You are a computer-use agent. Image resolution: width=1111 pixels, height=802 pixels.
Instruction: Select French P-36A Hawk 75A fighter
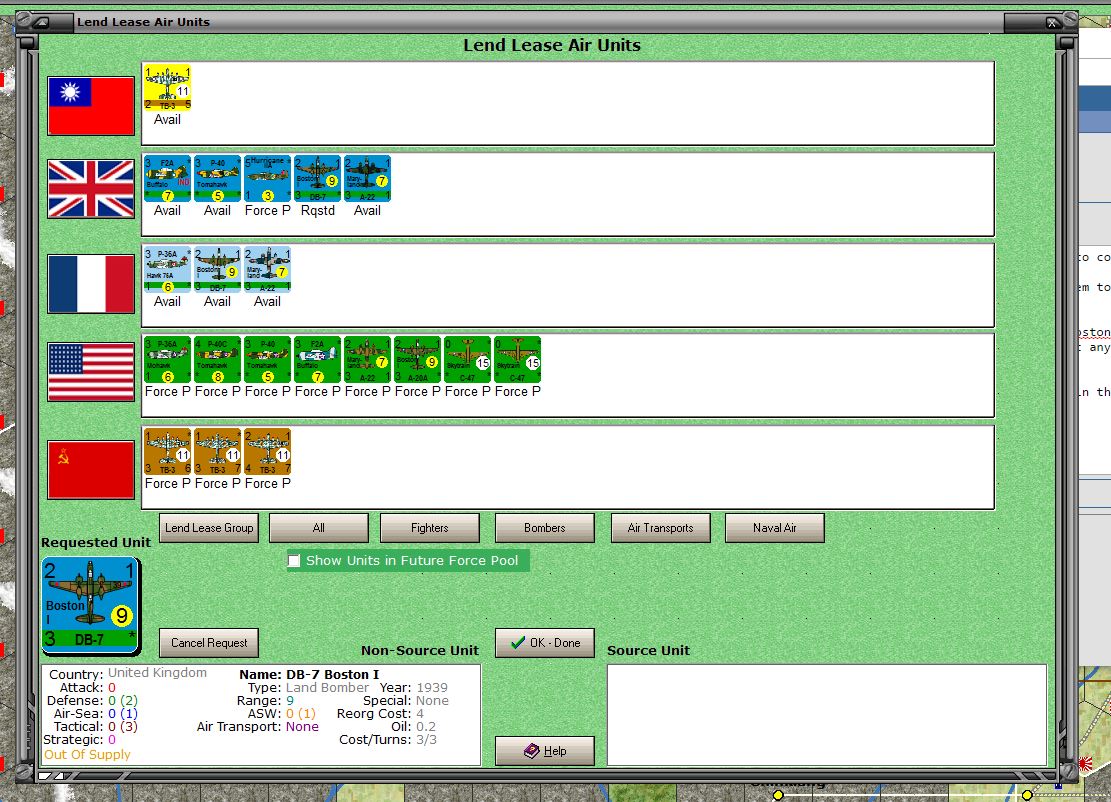click(x=167, y=269)
